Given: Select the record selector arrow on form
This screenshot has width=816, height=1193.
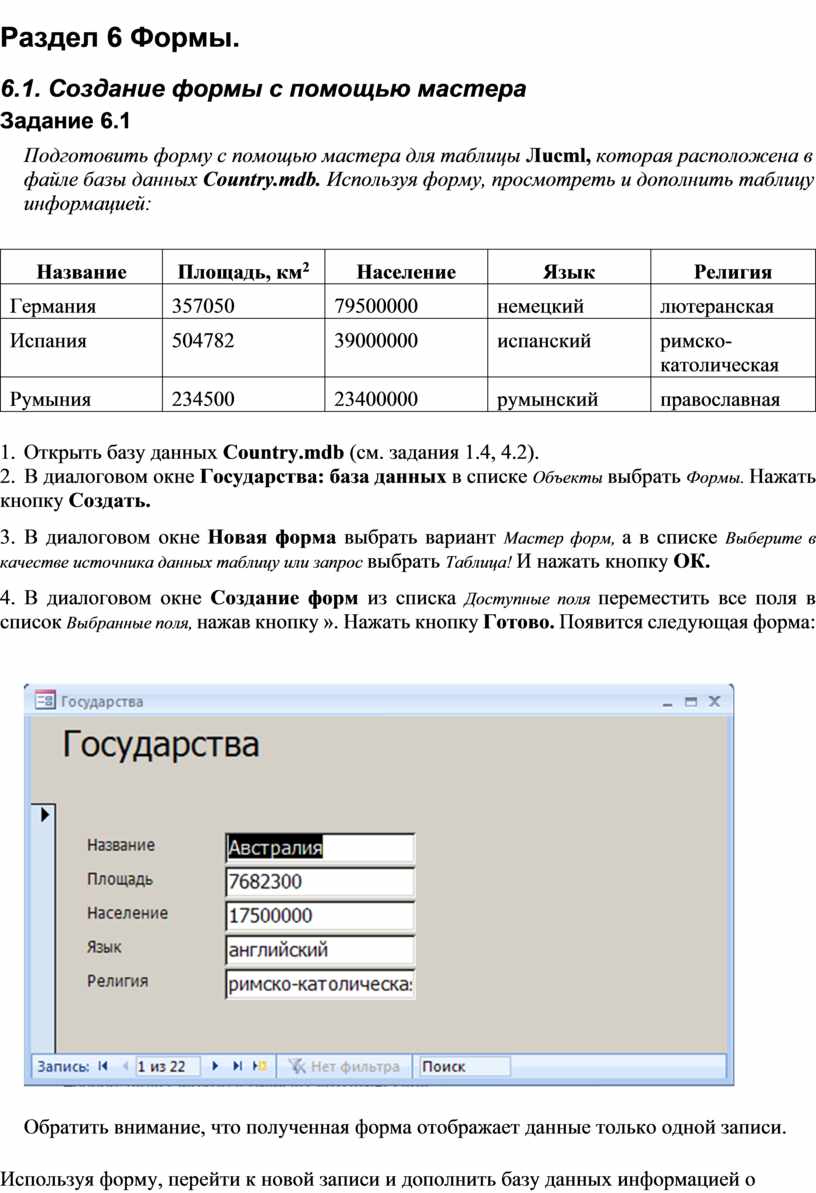Looking at the screenshot, I should (x=45, y=814).
